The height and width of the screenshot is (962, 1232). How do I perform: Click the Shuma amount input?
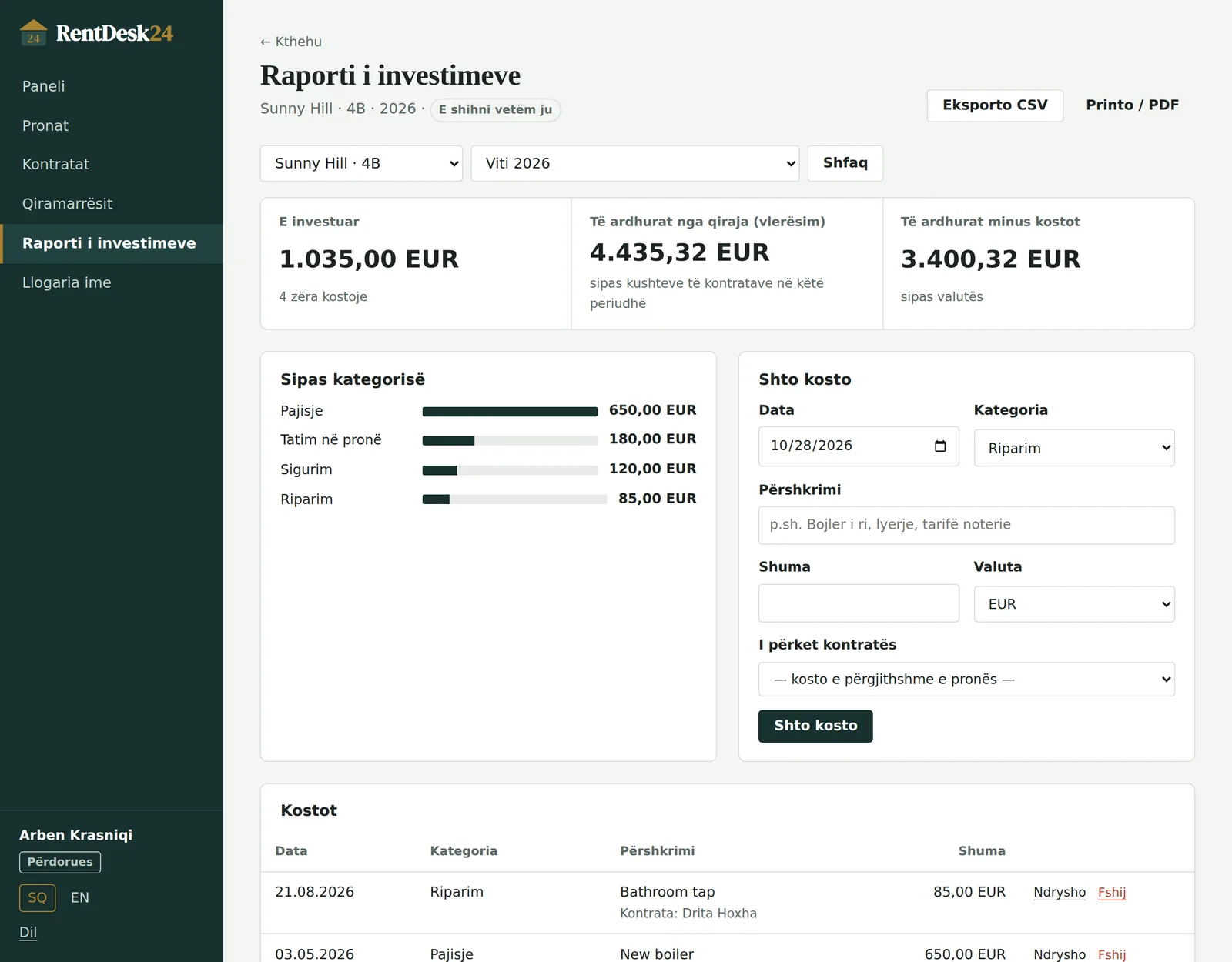pyautogui.click(x=859, y=603)
